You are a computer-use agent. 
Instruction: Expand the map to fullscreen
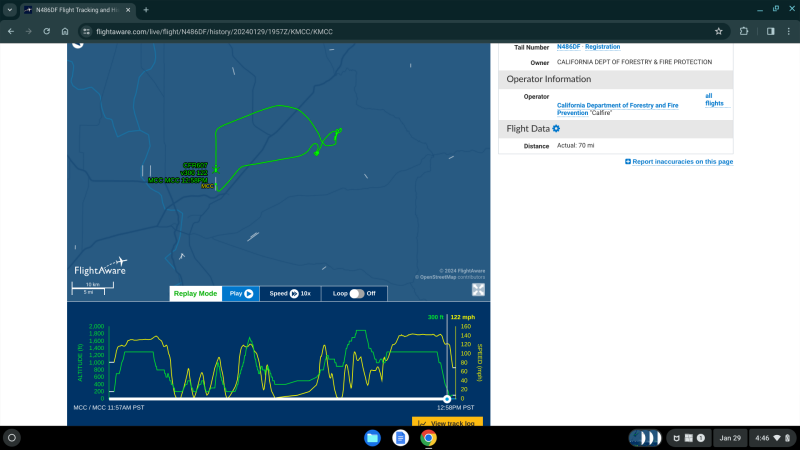[x=478, y=290]
